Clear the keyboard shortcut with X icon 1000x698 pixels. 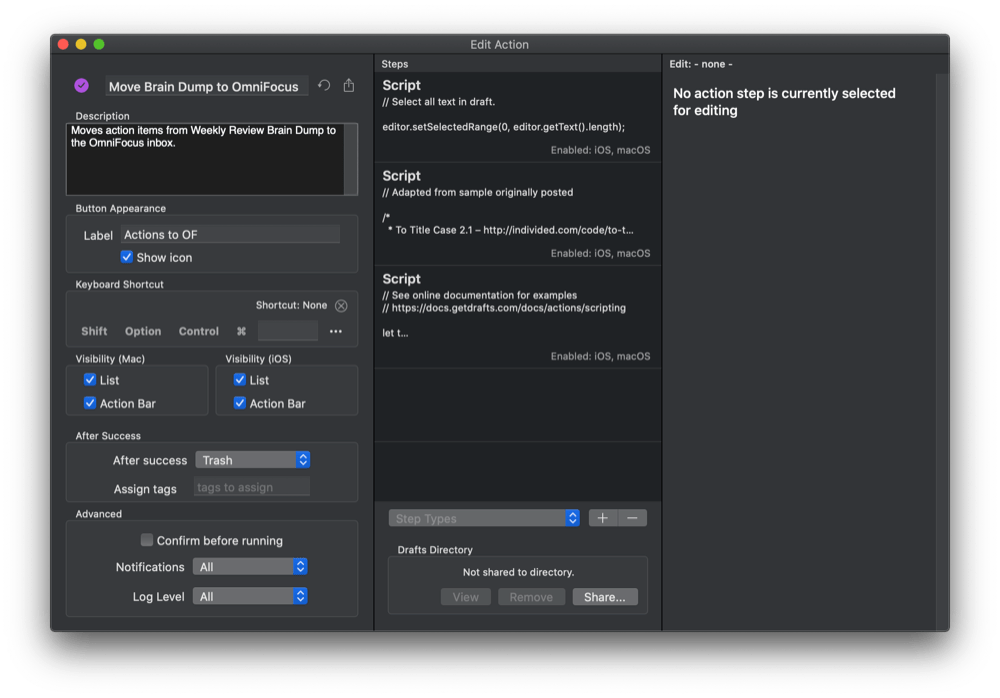coord(341,306)
